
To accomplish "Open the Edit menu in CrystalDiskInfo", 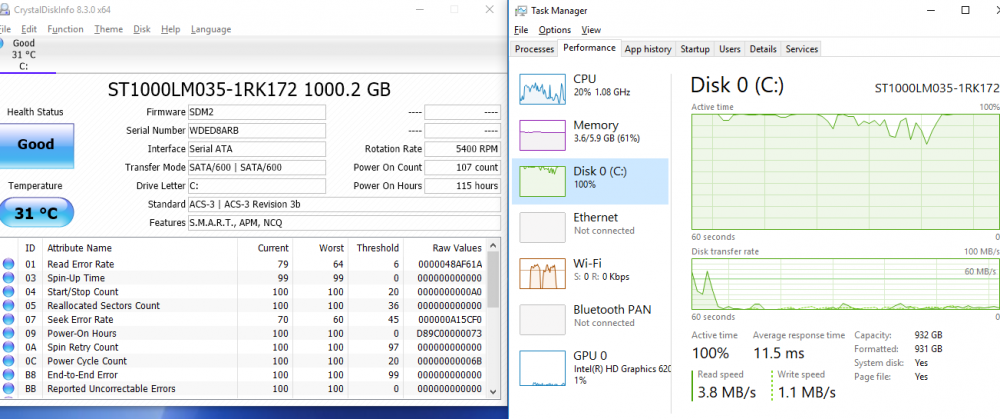I will (x=29, y=29).
